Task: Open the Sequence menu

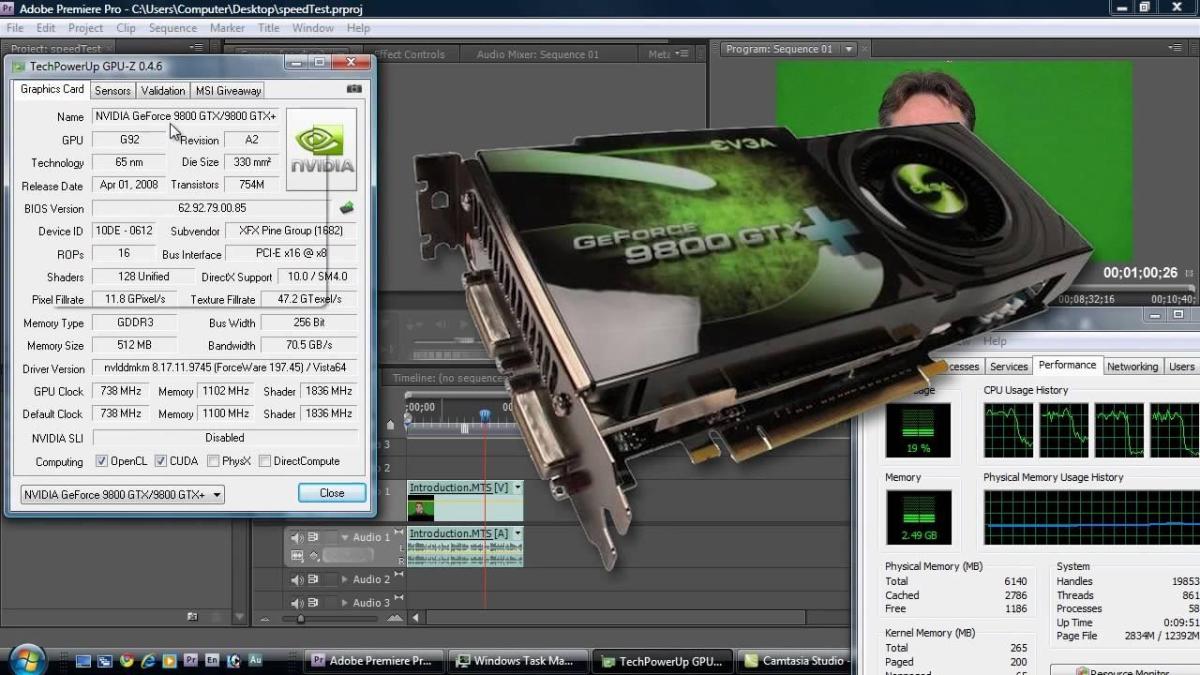Action: pyautogui.click(x=173, y=28)
